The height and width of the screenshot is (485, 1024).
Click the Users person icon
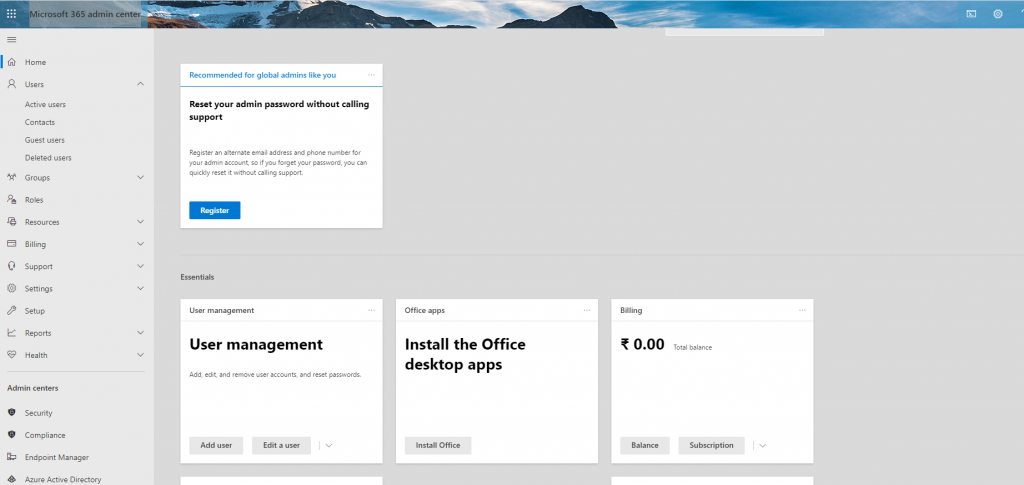(x=11, y=84)
